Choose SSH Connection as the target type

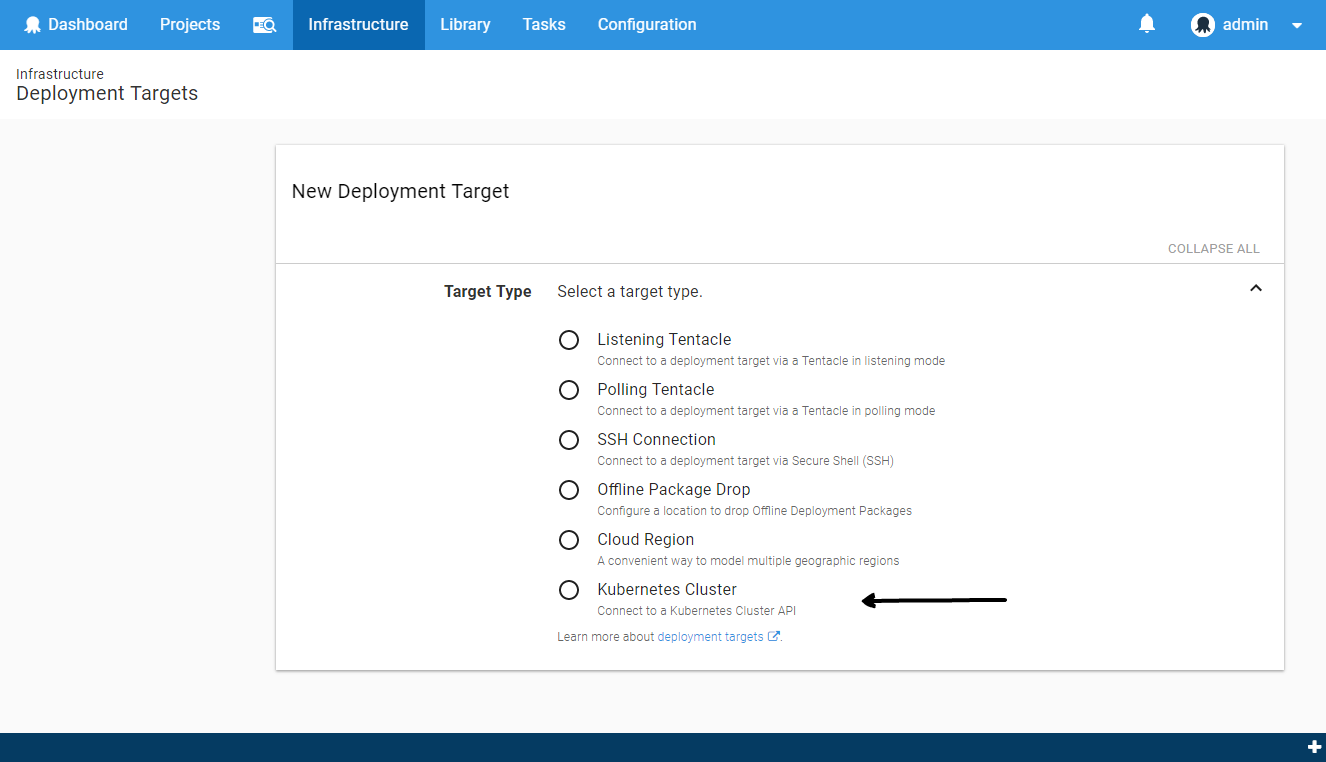coord(569,440)
